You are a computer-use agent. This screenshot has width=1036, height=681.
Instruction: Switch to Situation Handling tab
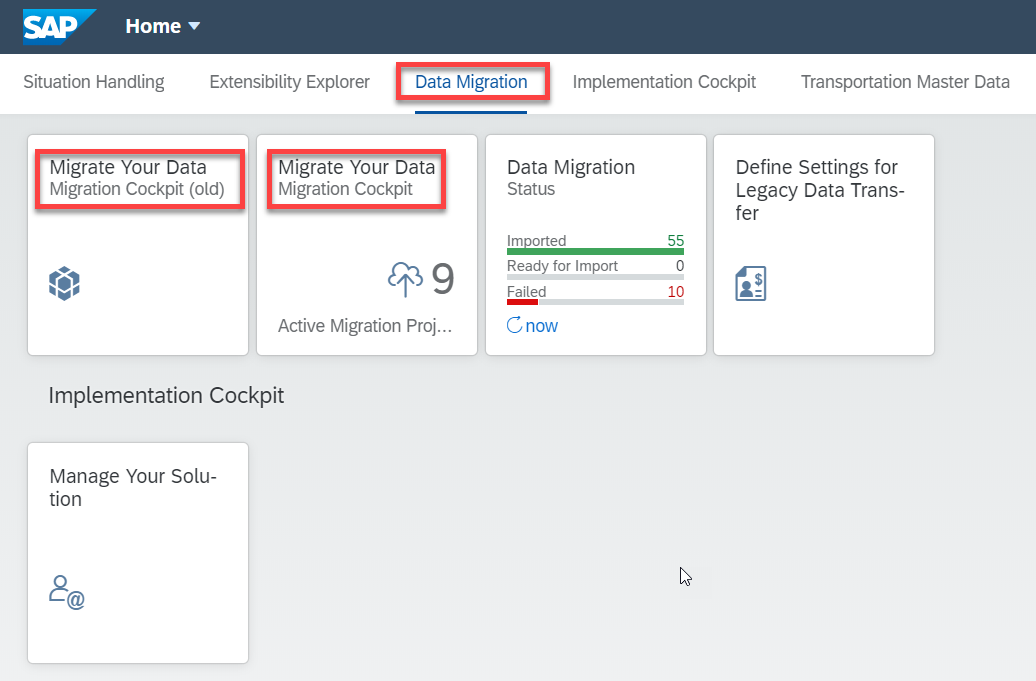94,82
